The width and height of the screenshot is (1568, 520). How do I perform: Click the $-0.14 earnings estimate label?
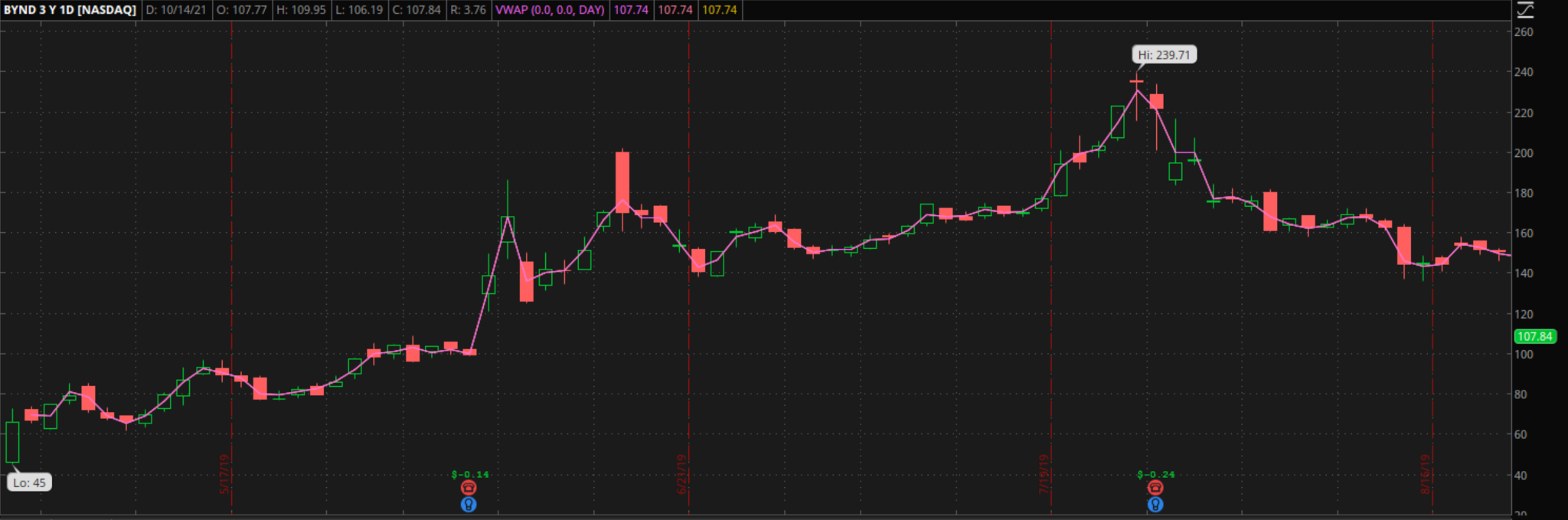pyautogui.click(x=470, y=475)
